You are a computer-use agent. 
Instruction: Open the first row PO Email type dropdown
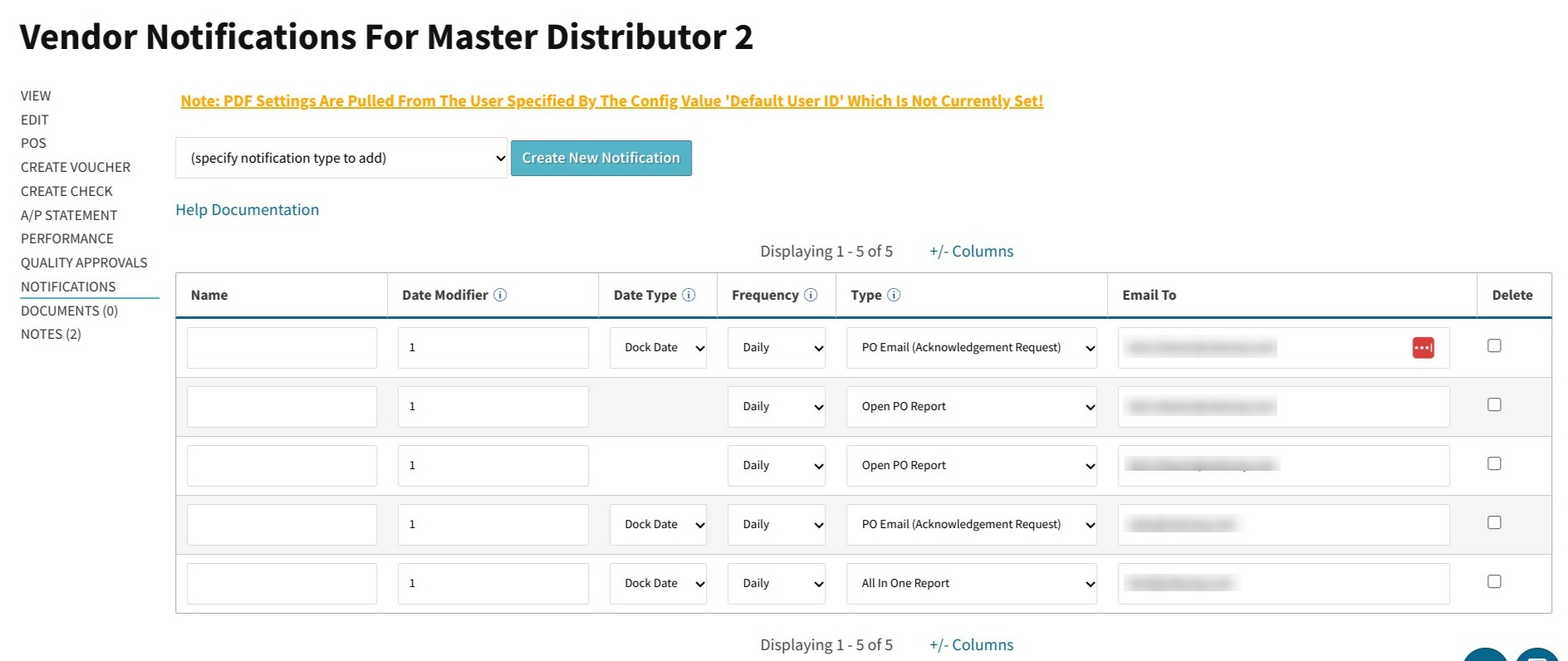(972, 348)
